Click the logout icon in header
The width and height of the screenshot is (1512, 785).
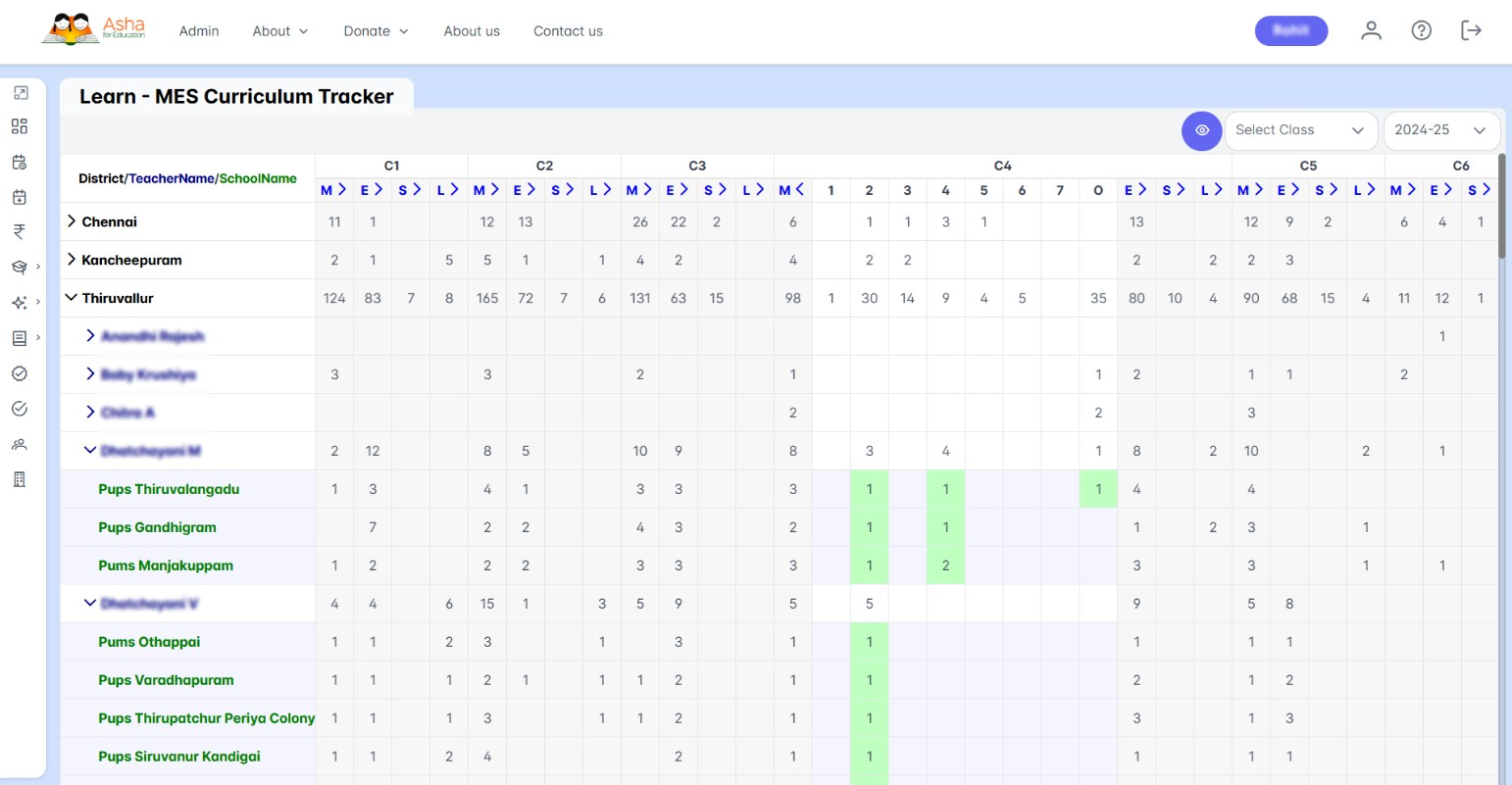1471,31
